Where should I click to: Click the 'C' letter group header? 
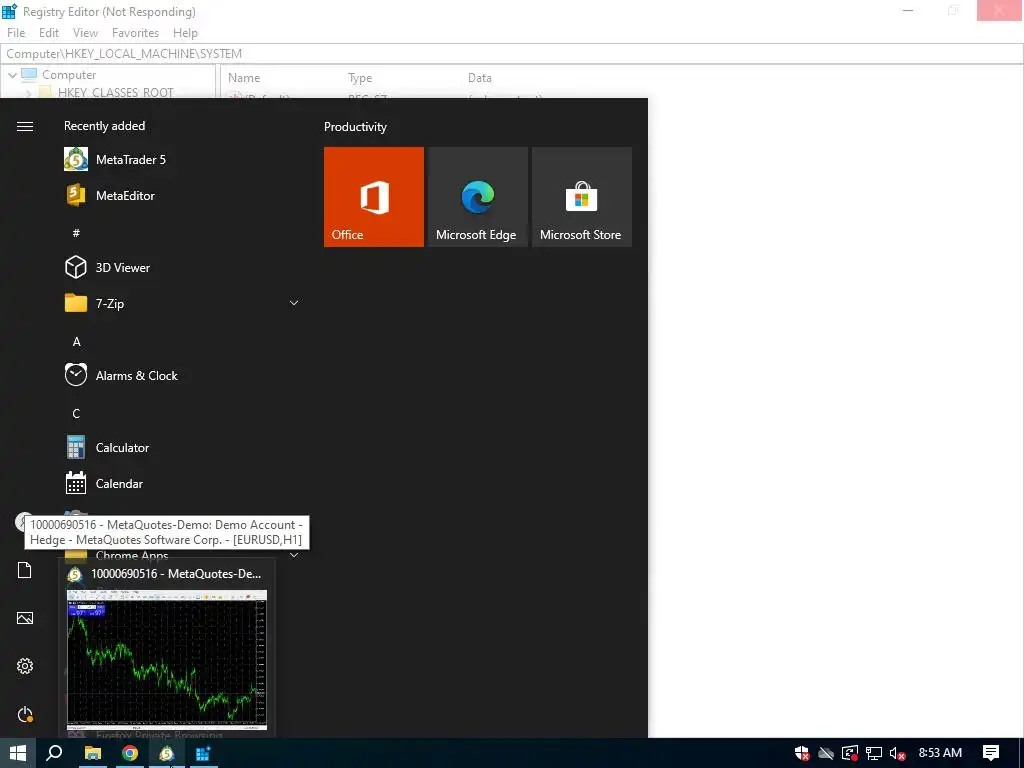pos(76,413)
